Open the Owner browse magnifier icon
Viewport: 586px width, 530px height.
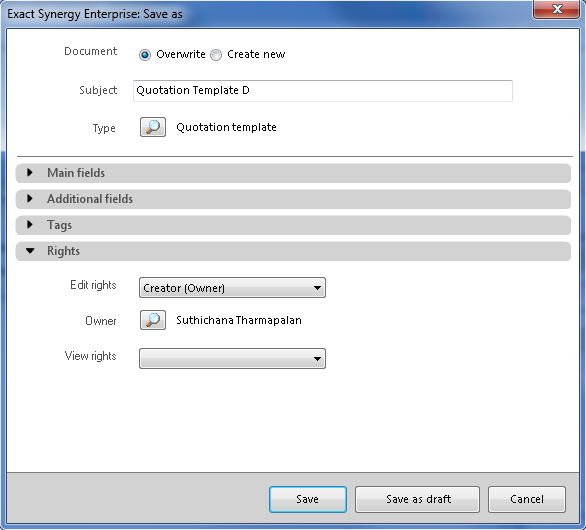tap(153, 320)
